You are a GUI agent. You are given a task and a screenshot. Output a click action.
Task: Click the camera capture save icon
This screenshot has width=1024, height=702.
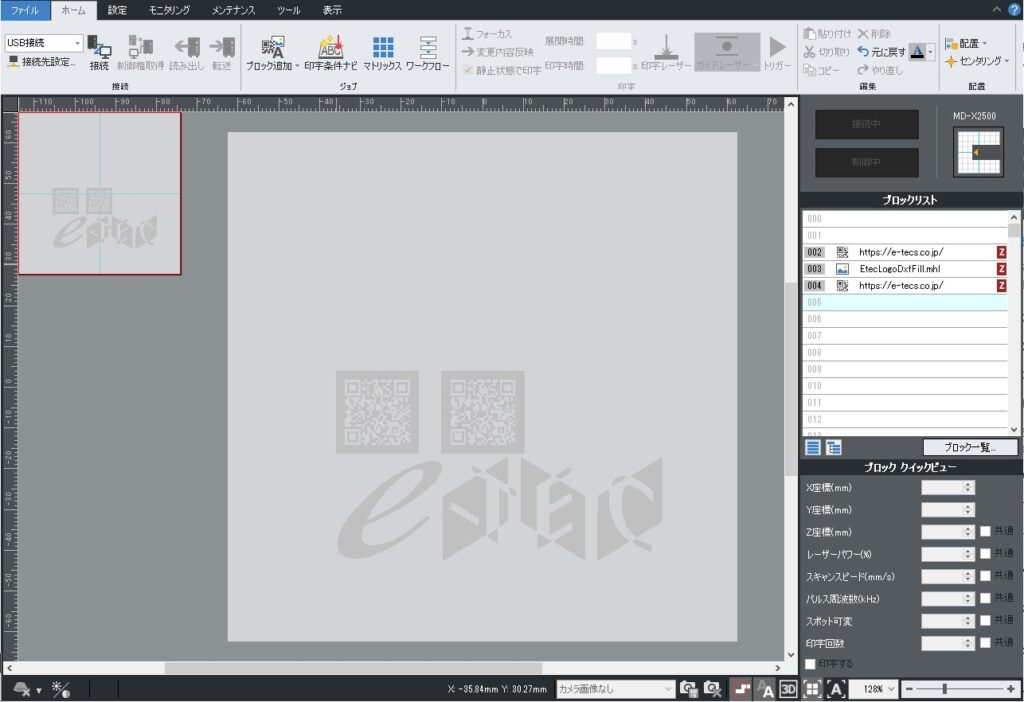[688, 688]
